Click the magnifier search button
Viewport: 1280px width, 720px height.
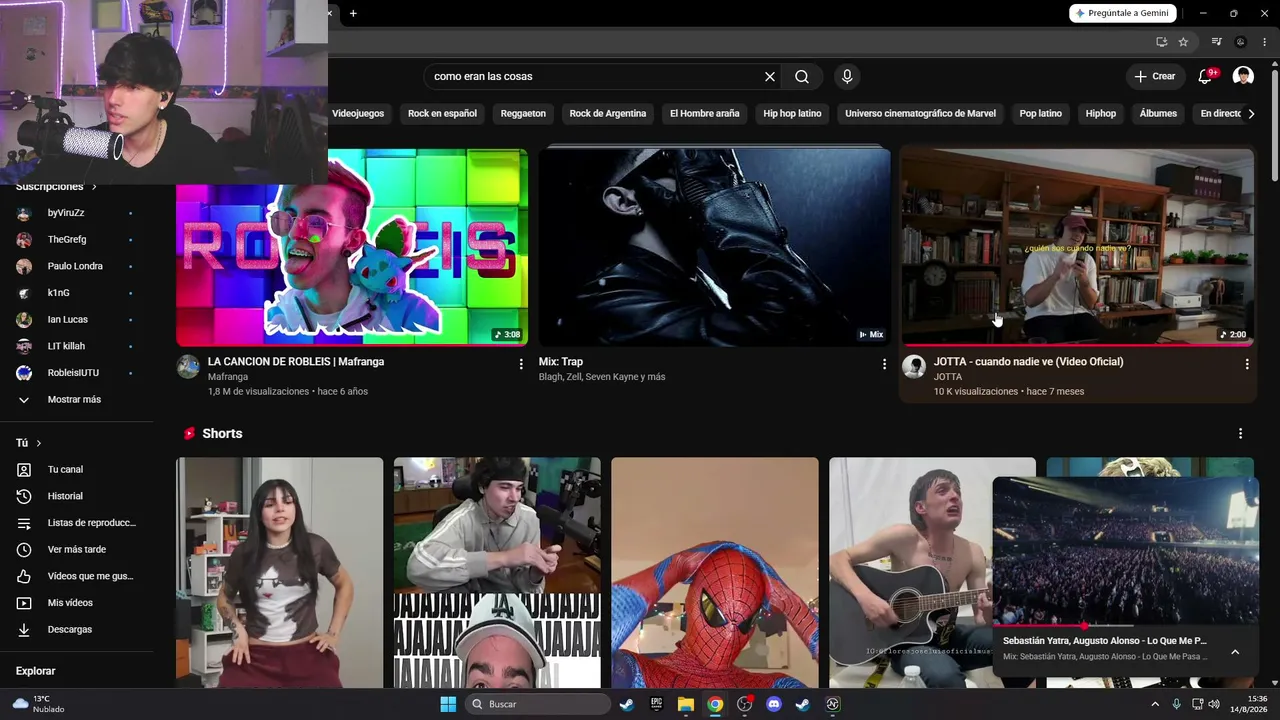coord(802,77)
